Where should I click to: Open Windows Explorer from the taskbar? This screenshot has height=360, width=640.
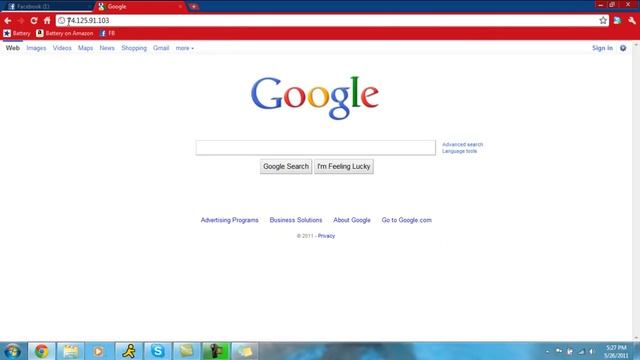71,351
